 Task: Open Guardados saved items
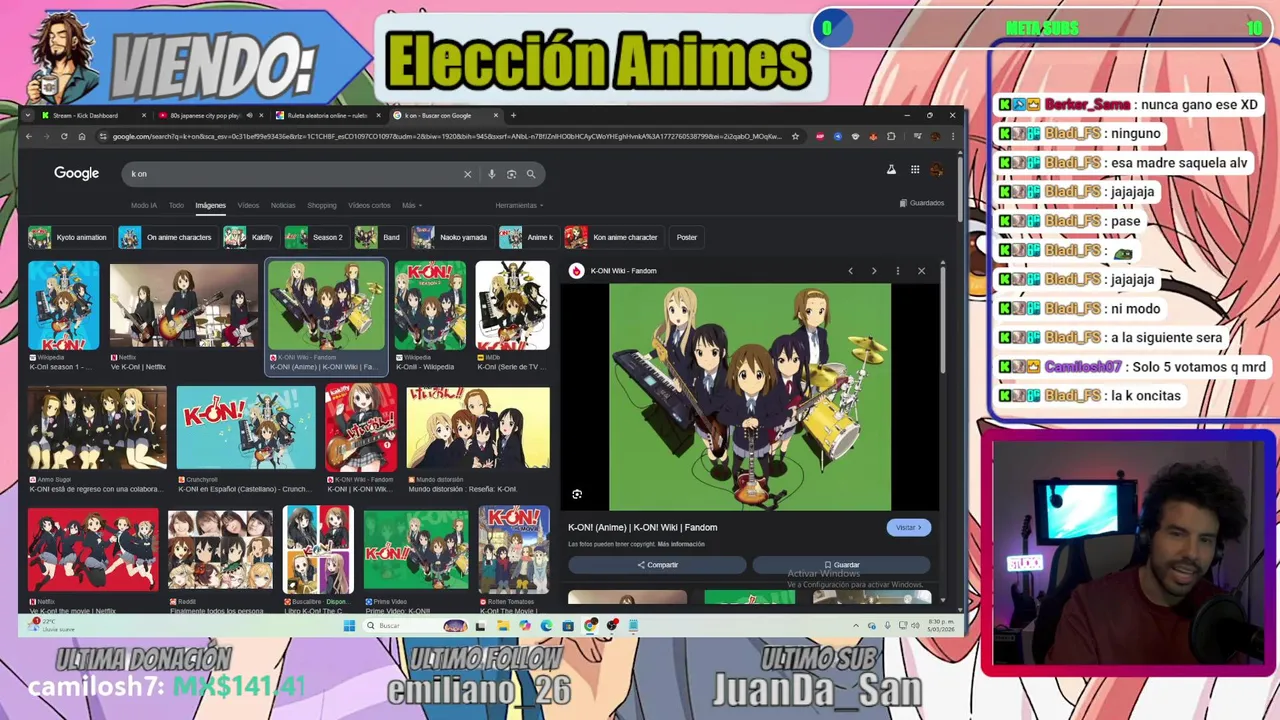click(x=922, y=203)
